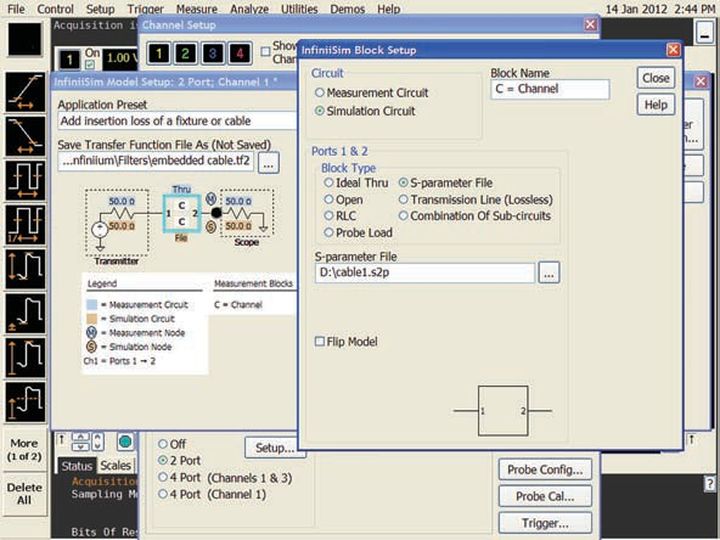
Task: Browse for S-parameter file
Action: pyautogui.click(x=549, y=273)
